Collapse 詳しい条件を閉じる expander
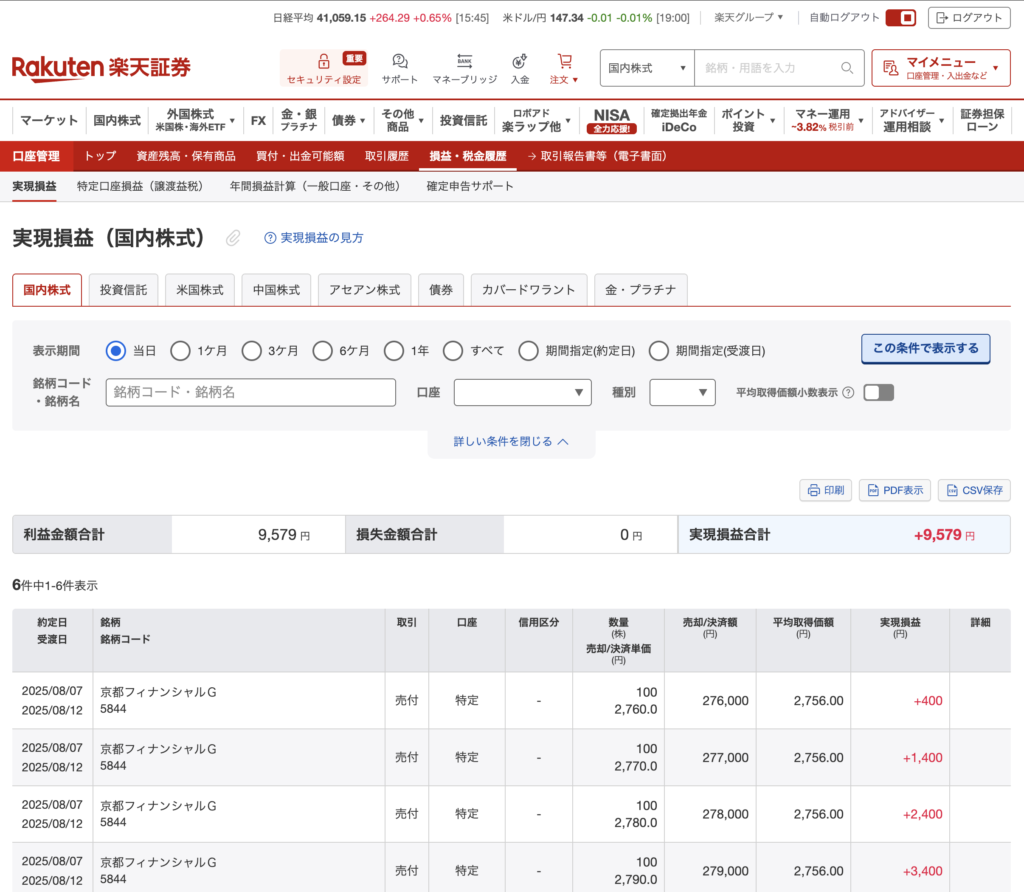 [x=511, y=441]
